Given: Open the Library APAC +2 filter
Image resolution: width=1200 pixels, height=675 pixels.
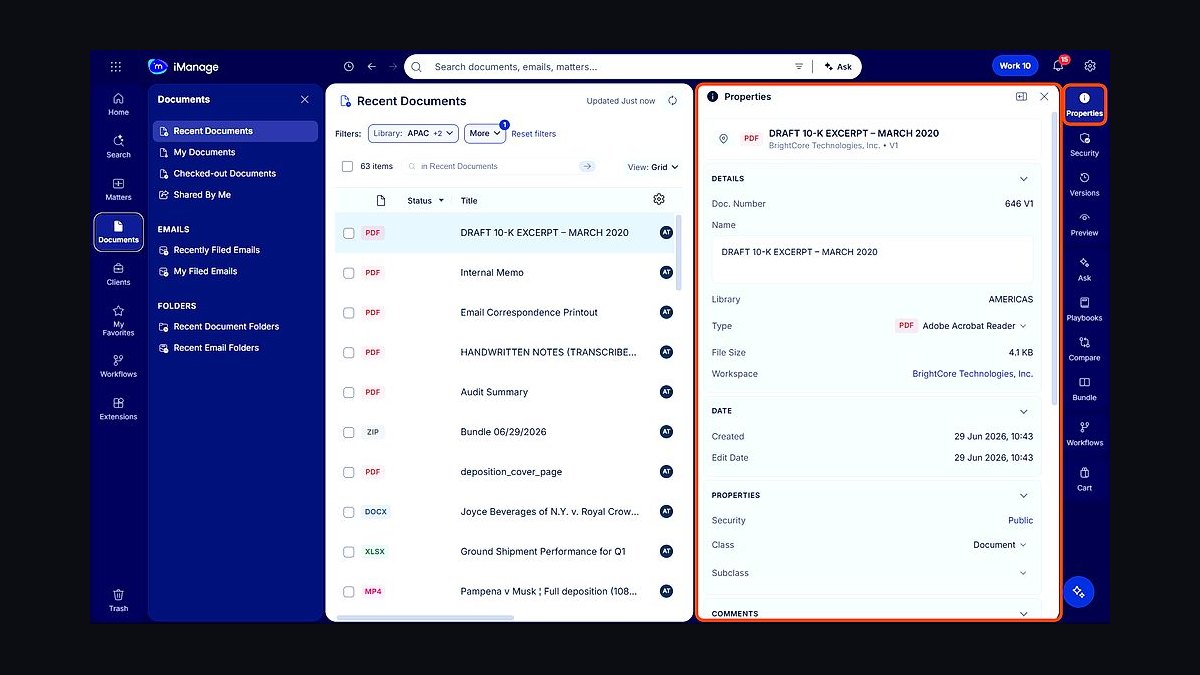Looking at the screenshot, I should pyautogui.click(x=413, y=133).
